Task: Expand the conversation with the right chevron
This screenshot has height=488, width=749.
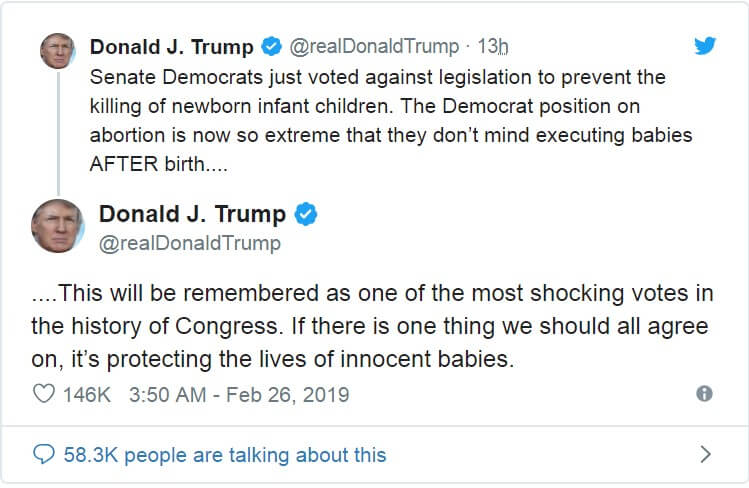Action: click(705, 454)
